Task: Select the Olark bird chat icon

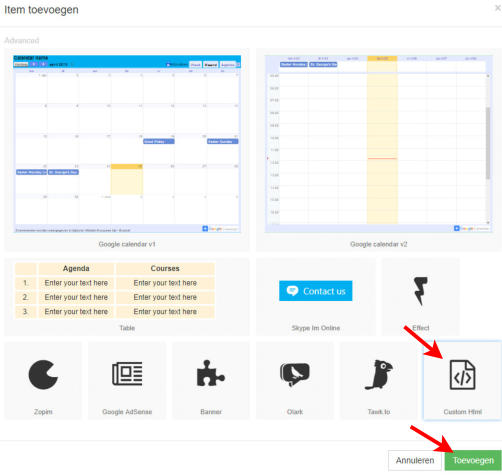Action: pyautogui.click(x=295, y=374)
